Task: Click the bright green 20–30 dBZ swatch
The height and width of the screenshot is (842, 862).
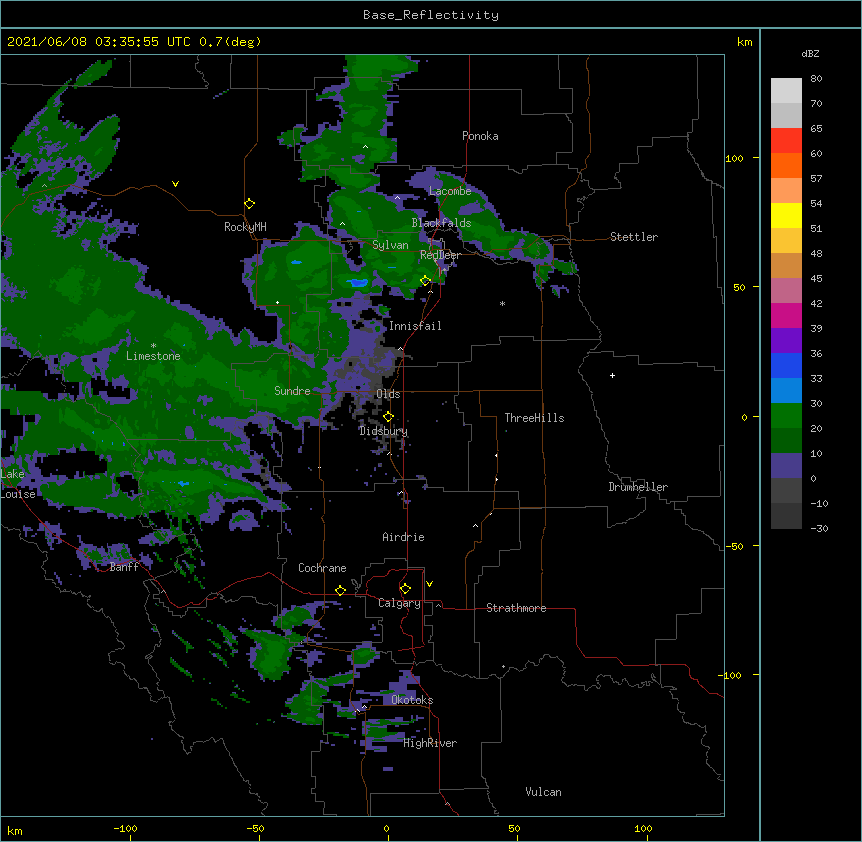Action: pyautogui.click(x=786, y=416)
